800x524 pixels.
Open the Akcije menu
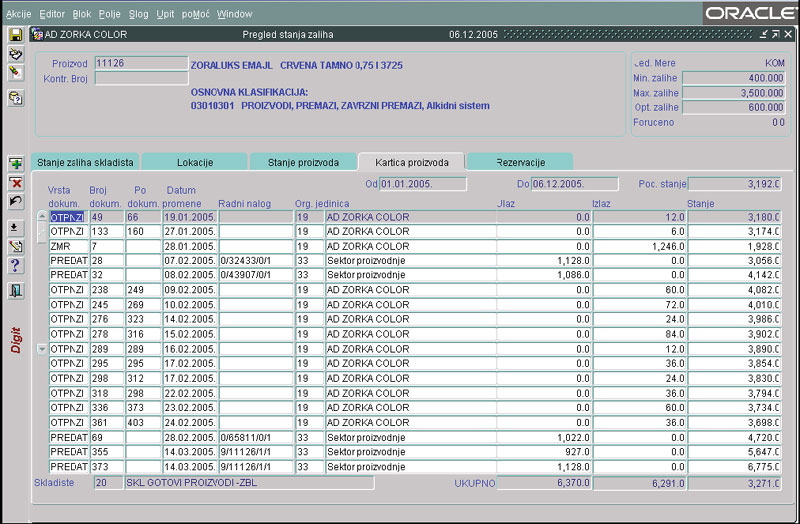pos(18,14)
